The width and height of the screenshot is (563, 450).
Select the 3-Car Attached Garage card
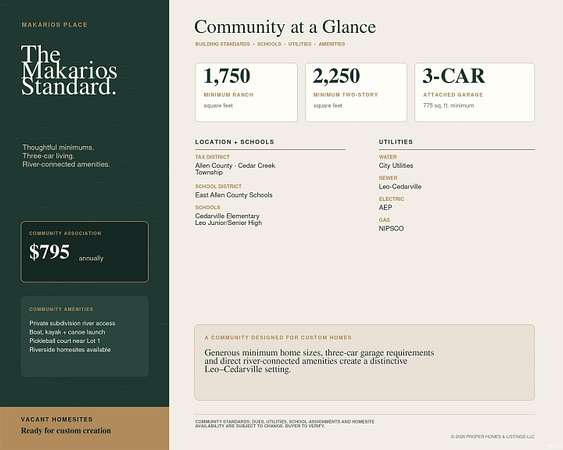(474, 92)
